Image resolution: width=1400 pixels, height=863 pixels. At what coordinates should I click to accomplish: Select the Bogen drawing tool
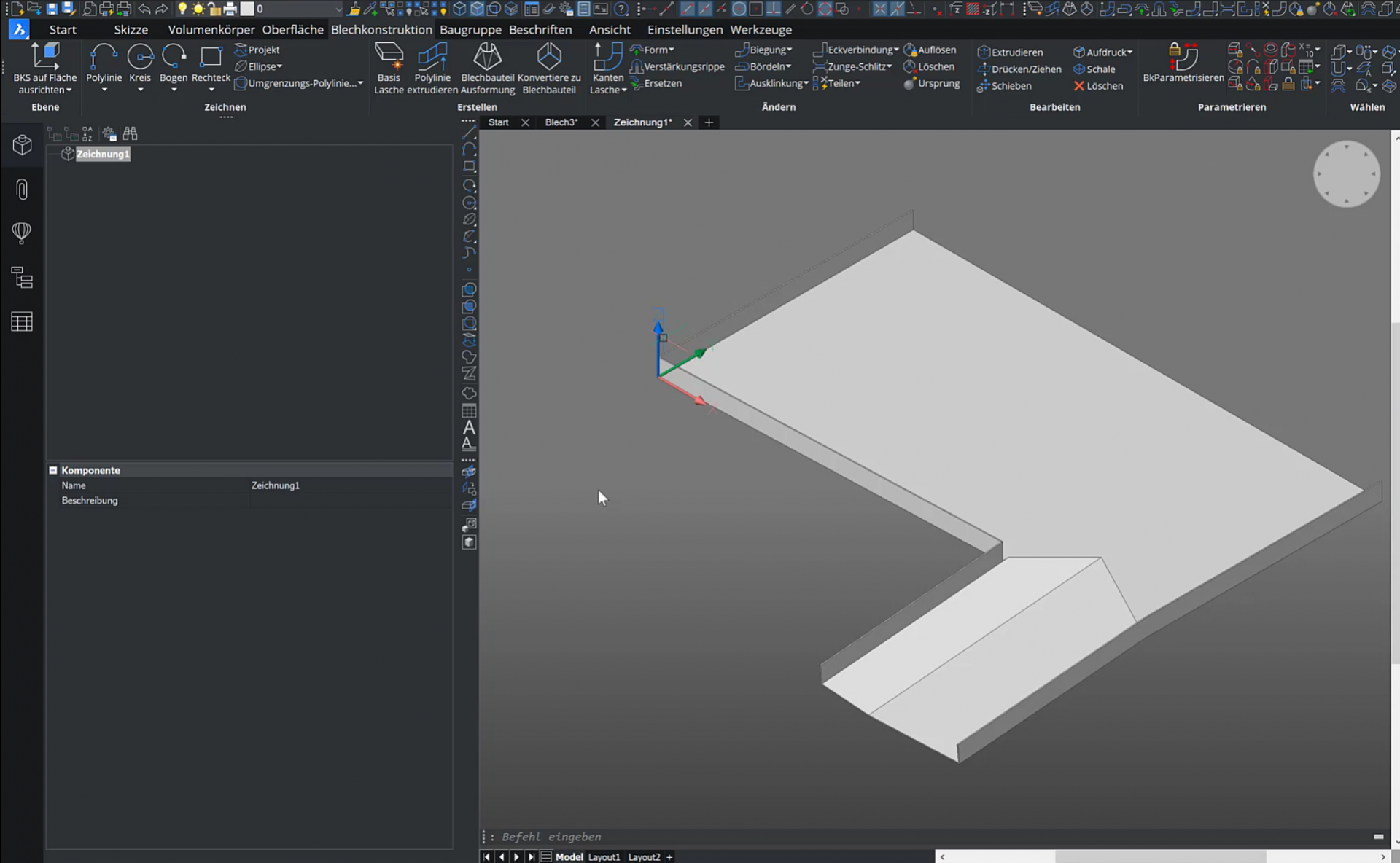coord(174,67)
